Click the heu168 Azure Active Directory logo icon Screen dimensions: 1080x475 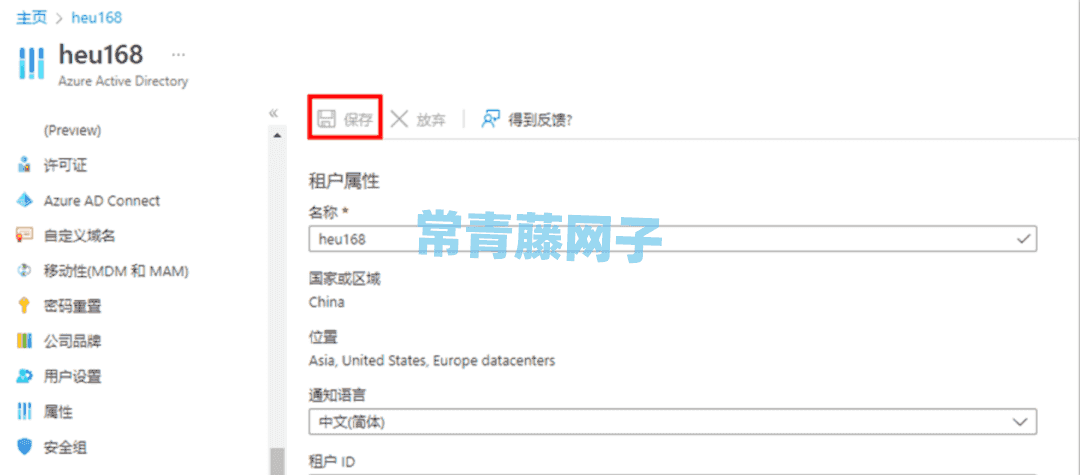(30, 63)
